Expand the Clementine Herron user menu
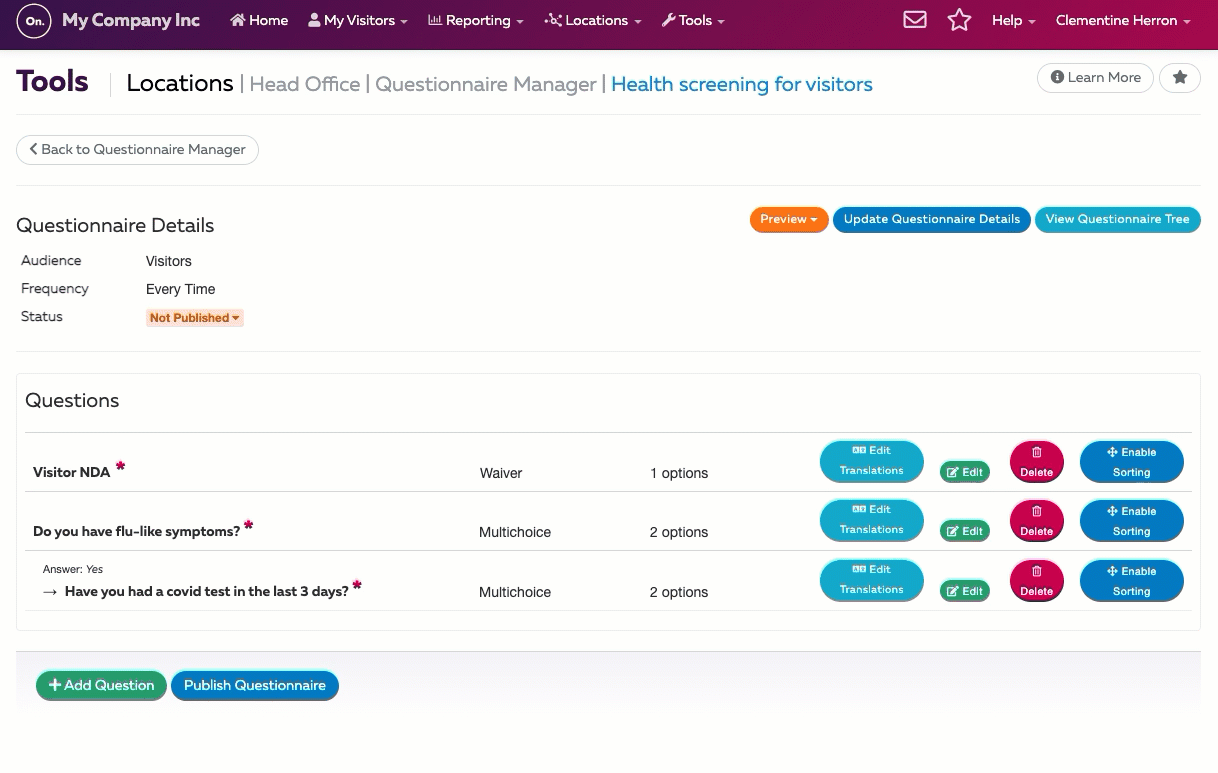Image resolution: width=1218 pixels, height=773 pixels. click(1122, 21)
